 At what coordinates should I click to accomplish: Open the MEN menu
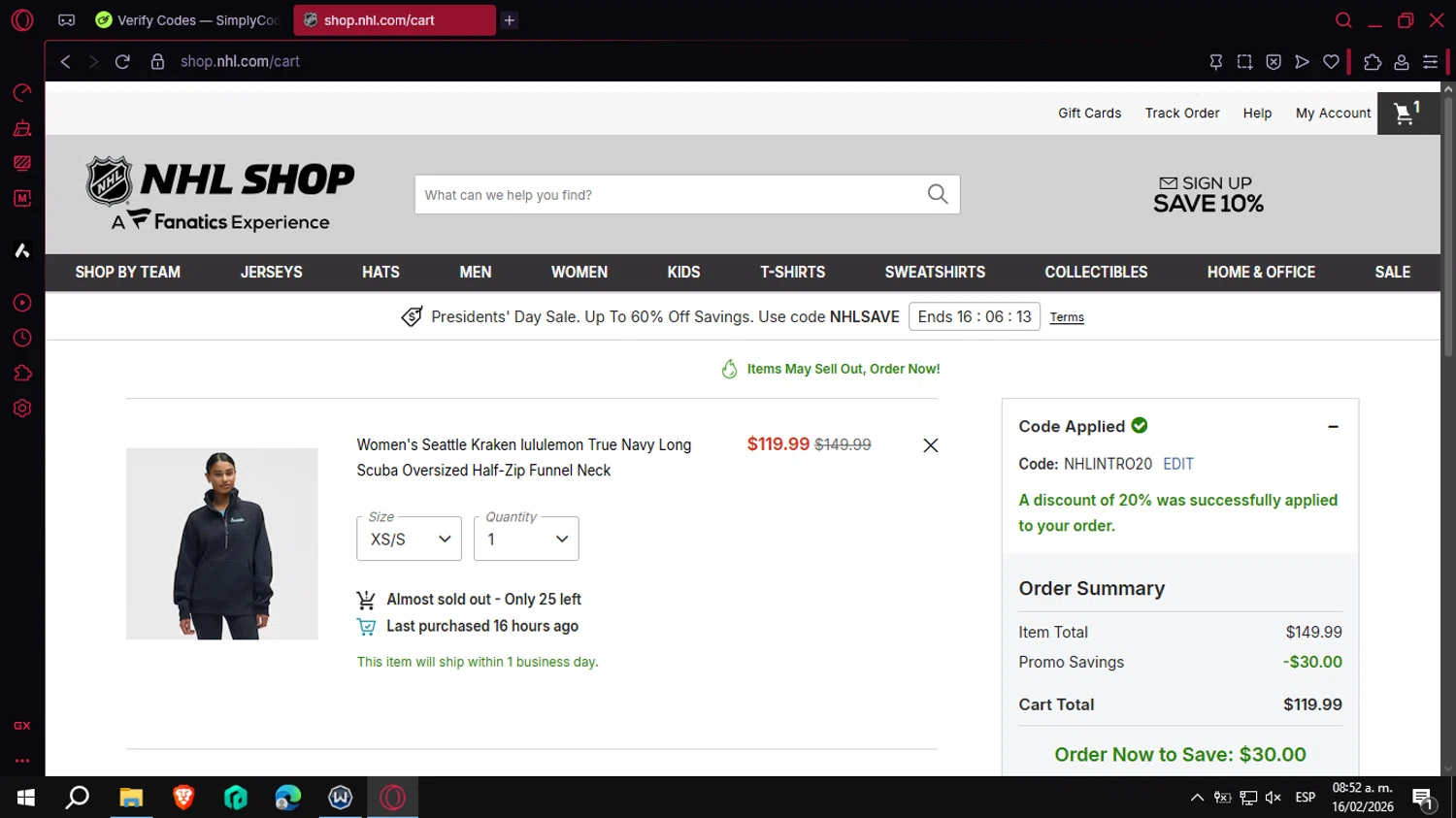(x=476, y=272)
